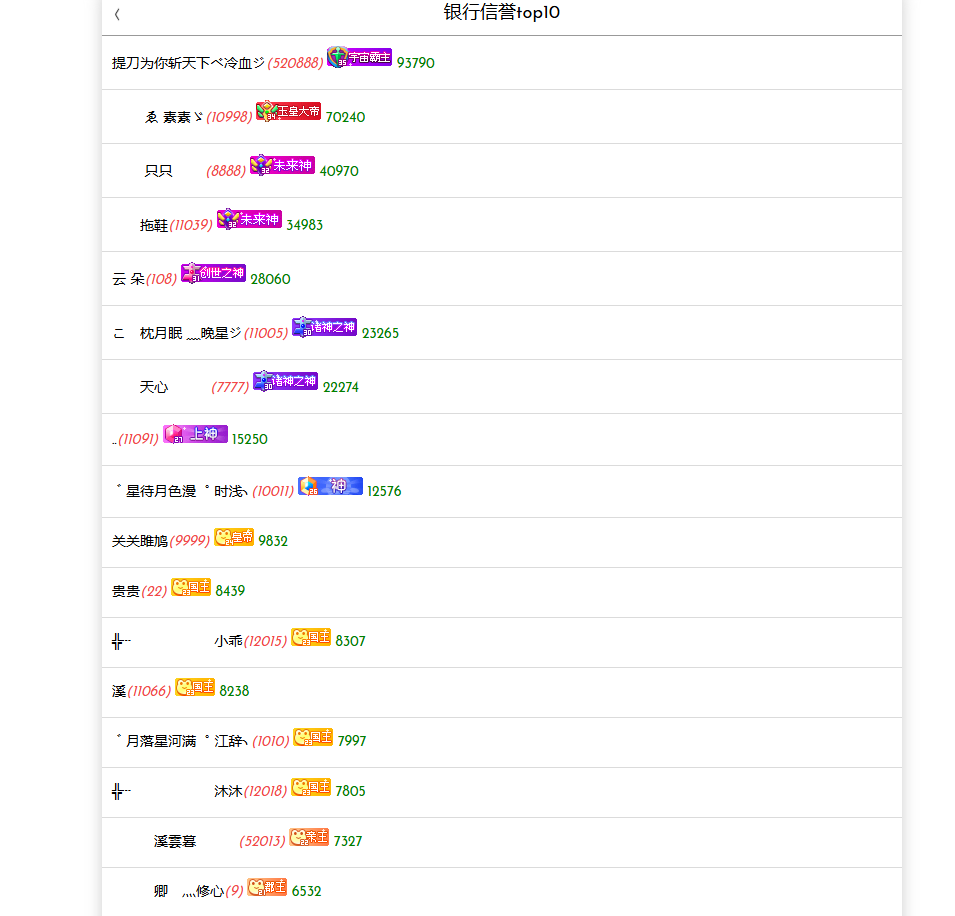Click the 玉皇大帝 rank badge

288,111
